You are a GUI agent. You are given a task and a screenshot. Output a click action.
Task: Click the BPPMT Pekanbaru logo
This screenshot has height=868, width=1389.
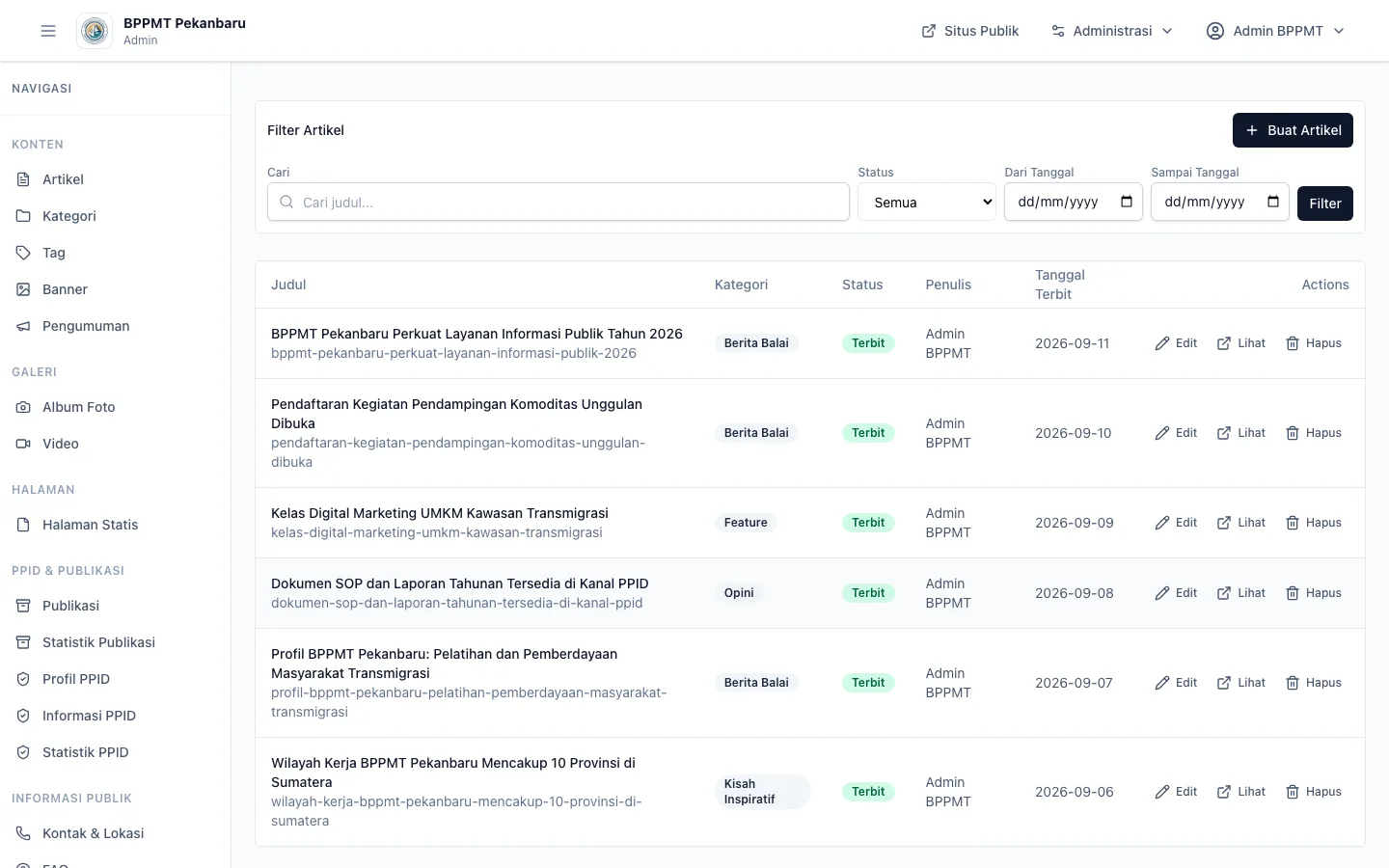tap(95, 31)
